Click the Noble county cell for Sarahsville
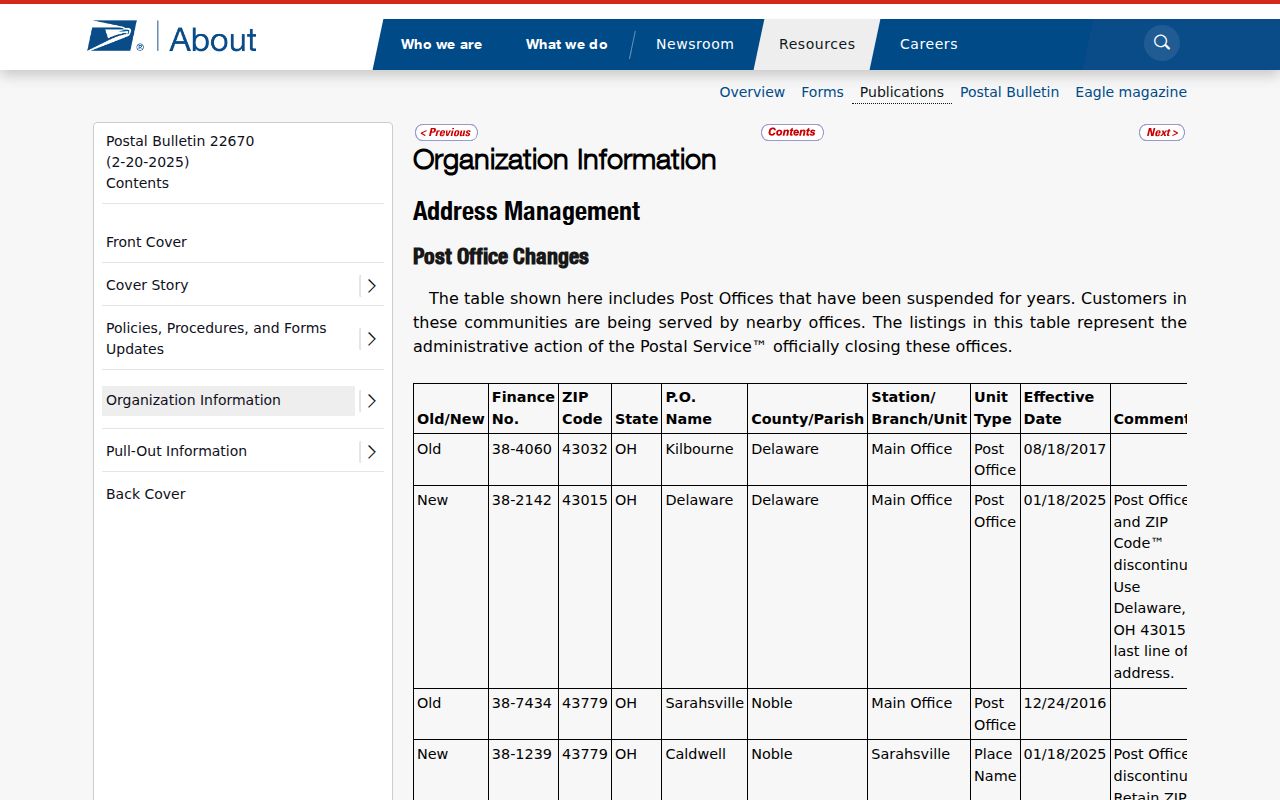 [x=807, y=714]
